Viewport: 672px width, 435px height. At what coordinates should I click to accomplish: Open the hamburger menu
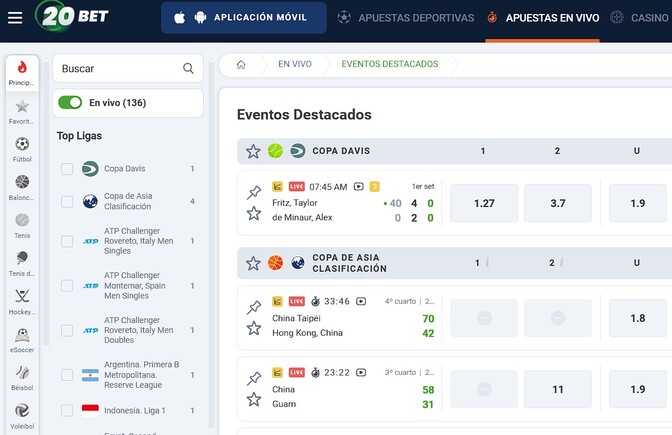15,18
